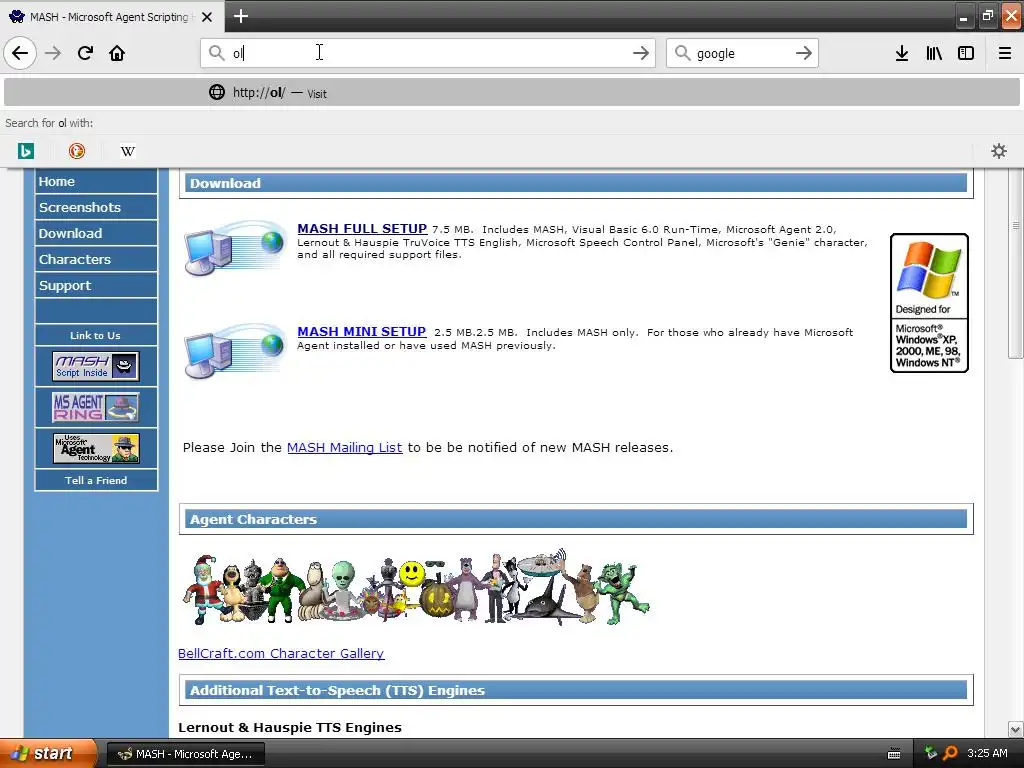Image resolution: width=1024 pixels, height=768 pixels.
Task: Open the Support sidebar menu item
Action: pos(96,285)
